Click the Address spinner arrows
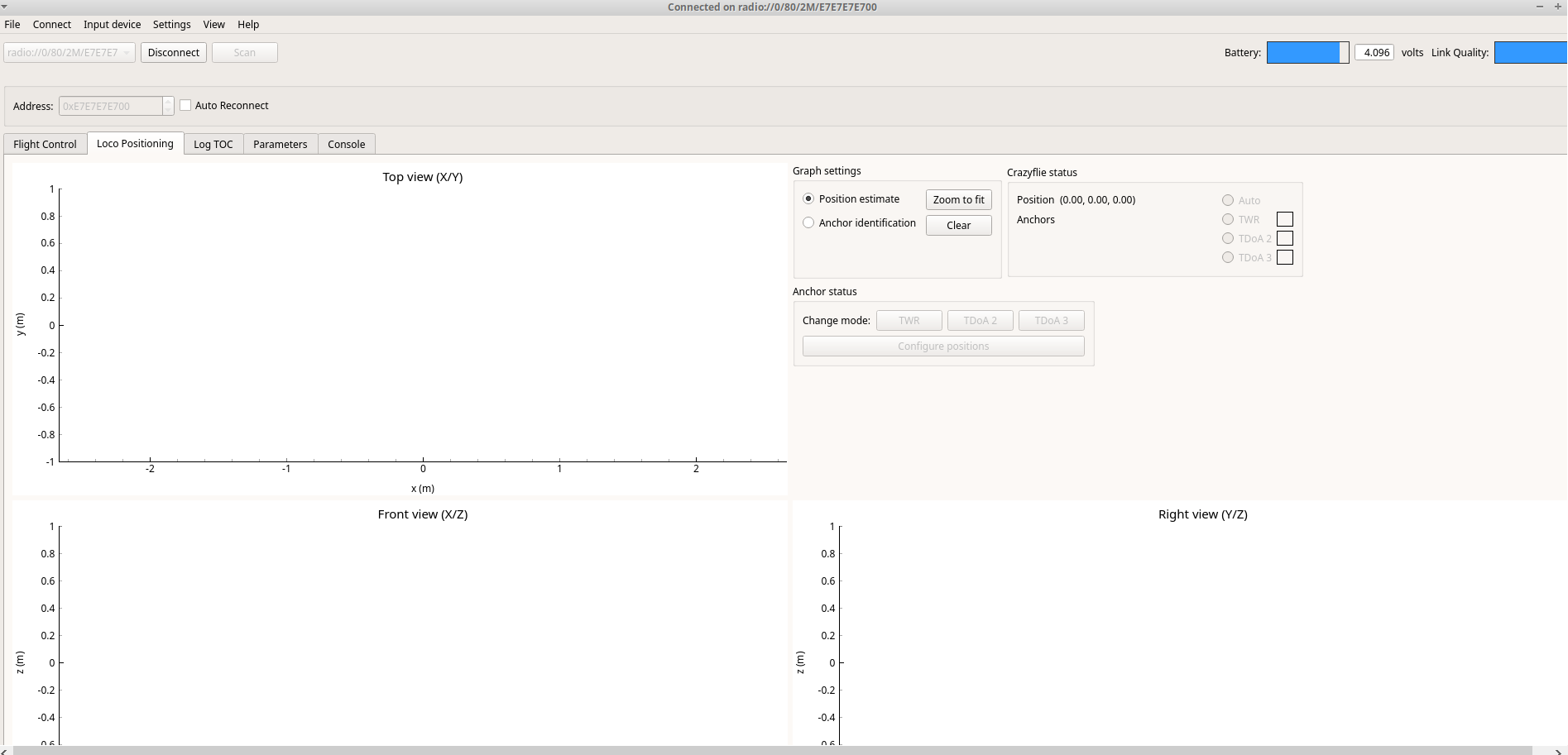Image resolution: width=1568 pixels, height=755 pixels. pos(168,106)
